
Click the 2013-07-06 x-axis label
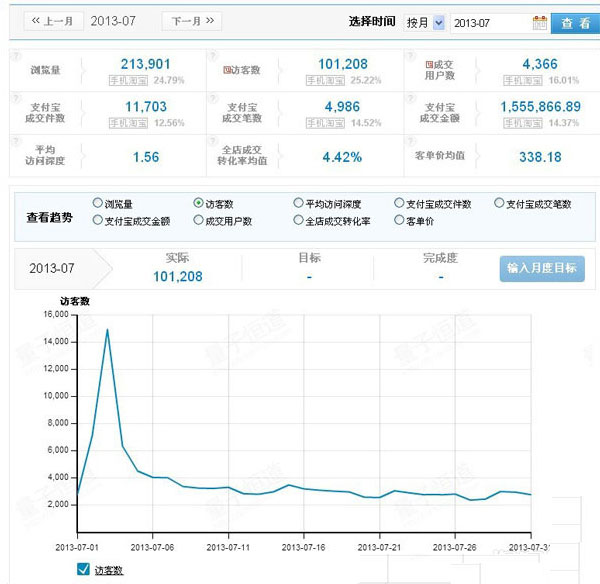[152, 548]
